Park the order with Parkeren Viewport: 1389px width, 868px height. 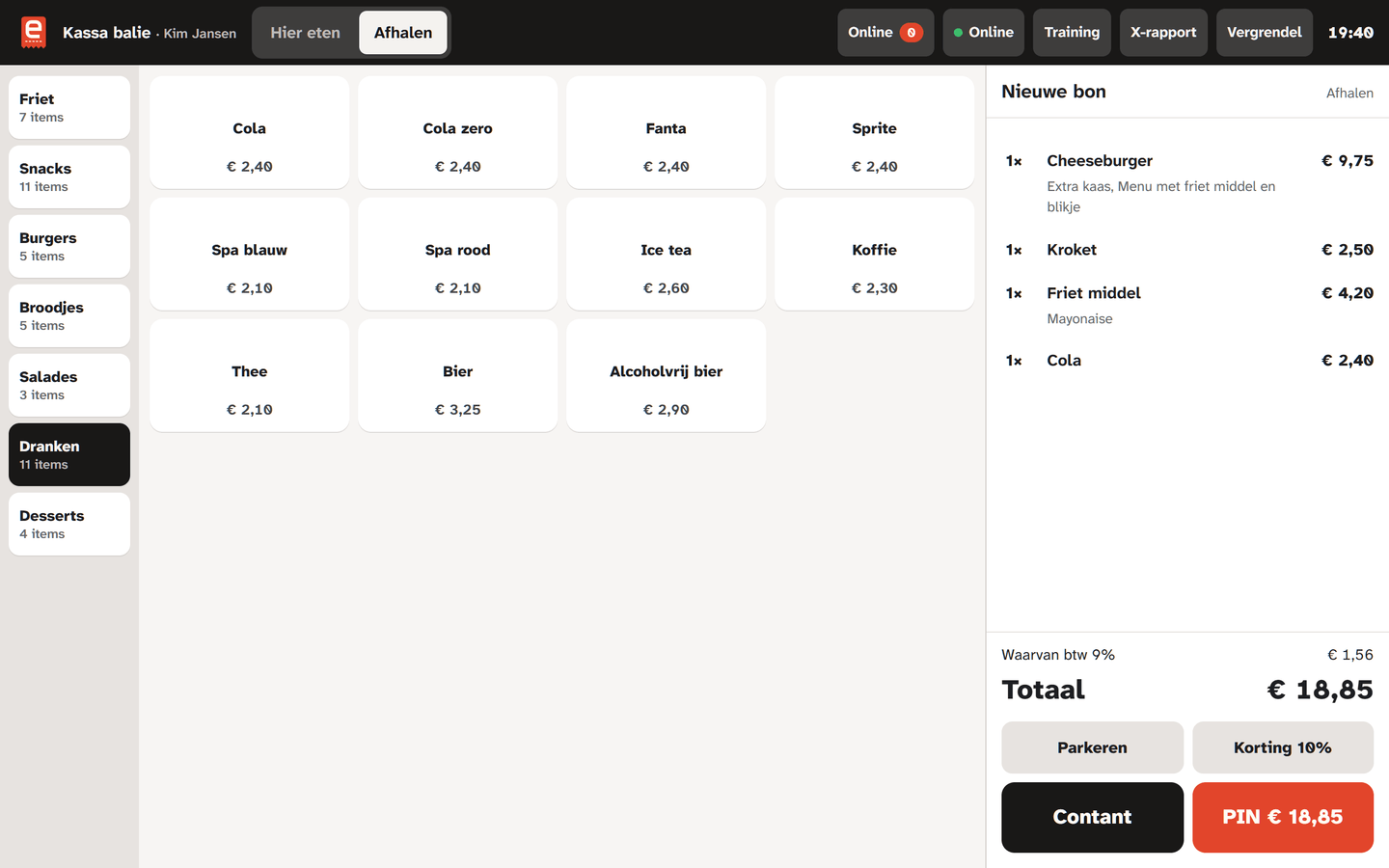1092,747
